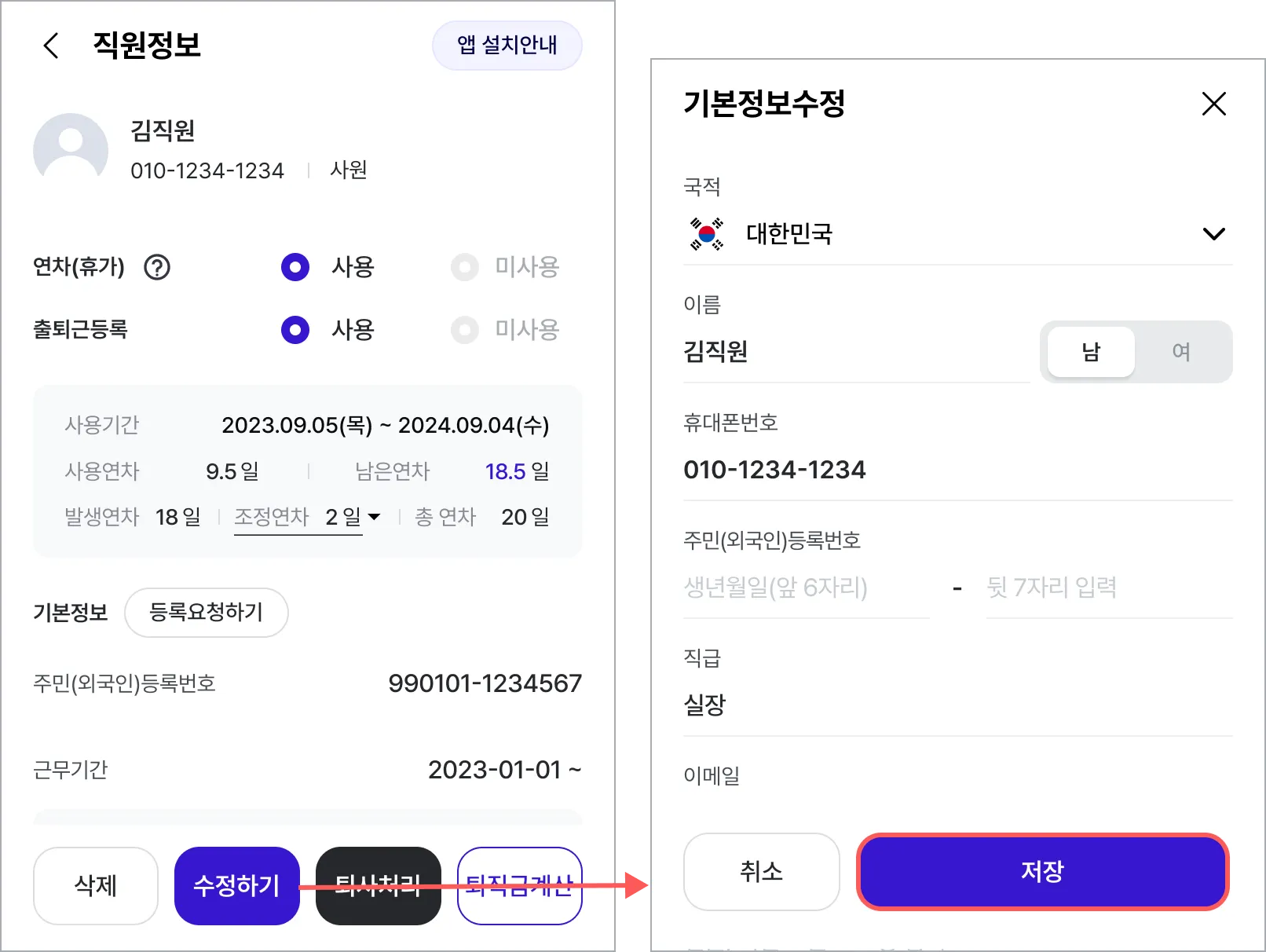The height and width of the screenshot is (952, 1266).
Task: Click the South Korea flag icon
Action: (706, 234)
